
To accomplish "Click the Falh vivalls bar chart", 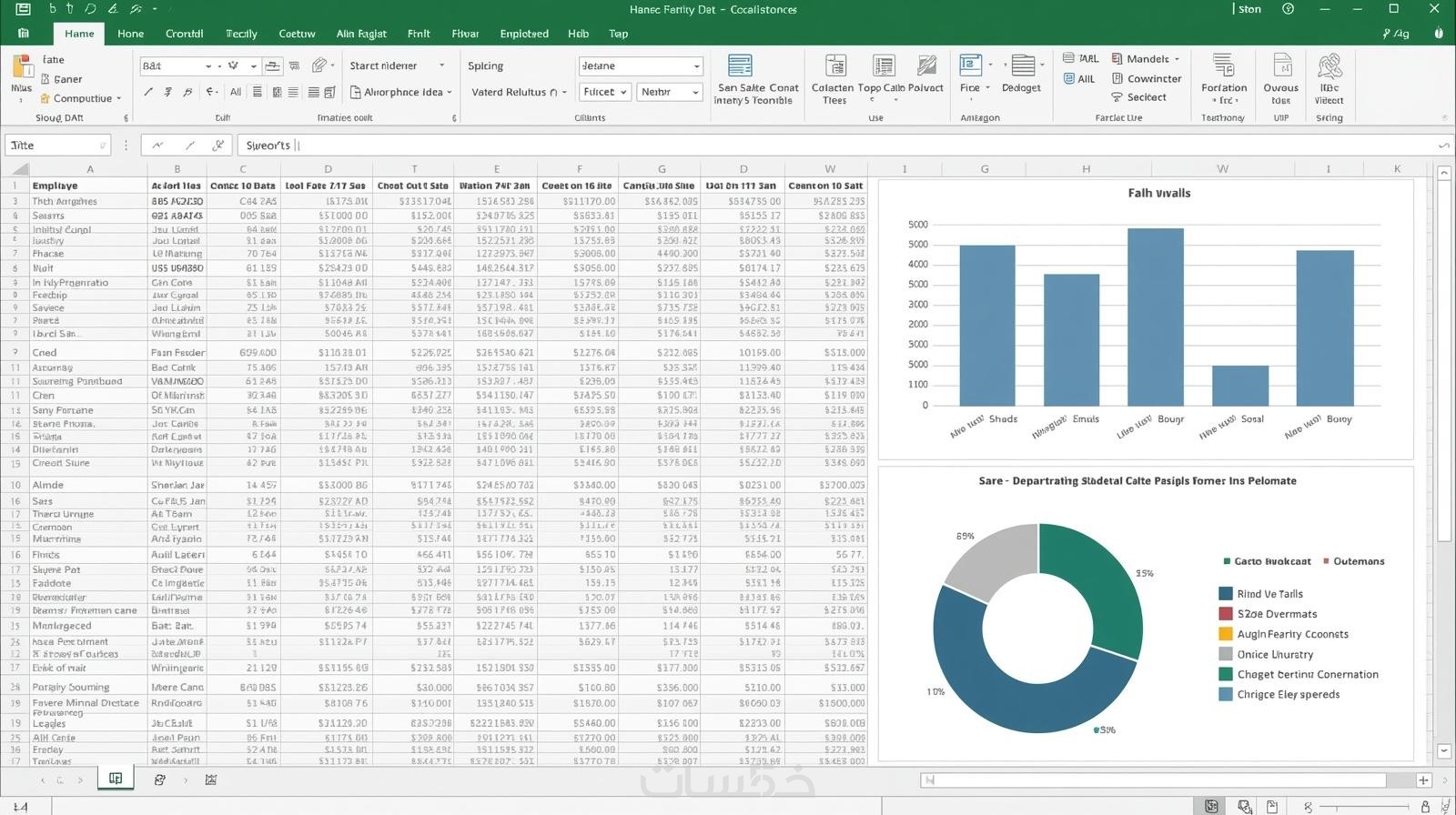I will pyautogui.click(x=1146, y=319).
